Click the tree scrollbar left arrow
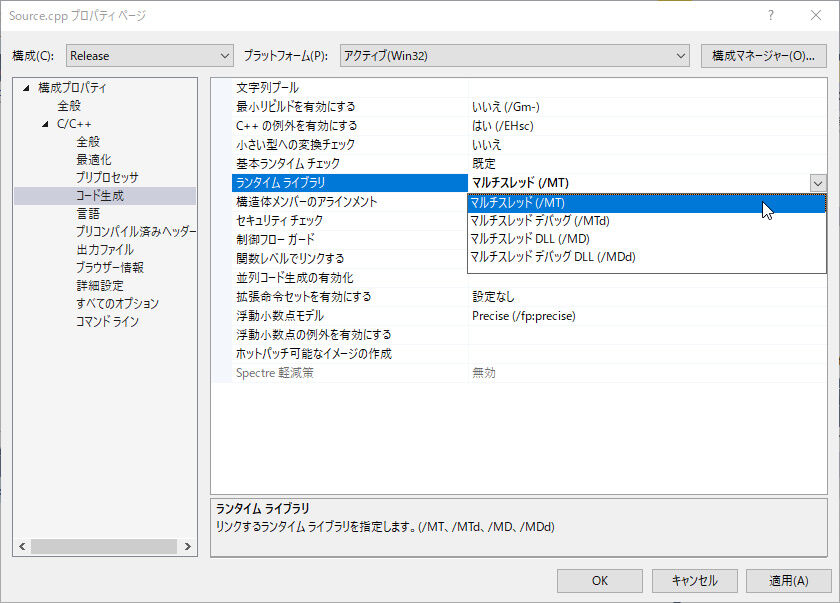This screenshot has height=603, width=840. [22, 546]
